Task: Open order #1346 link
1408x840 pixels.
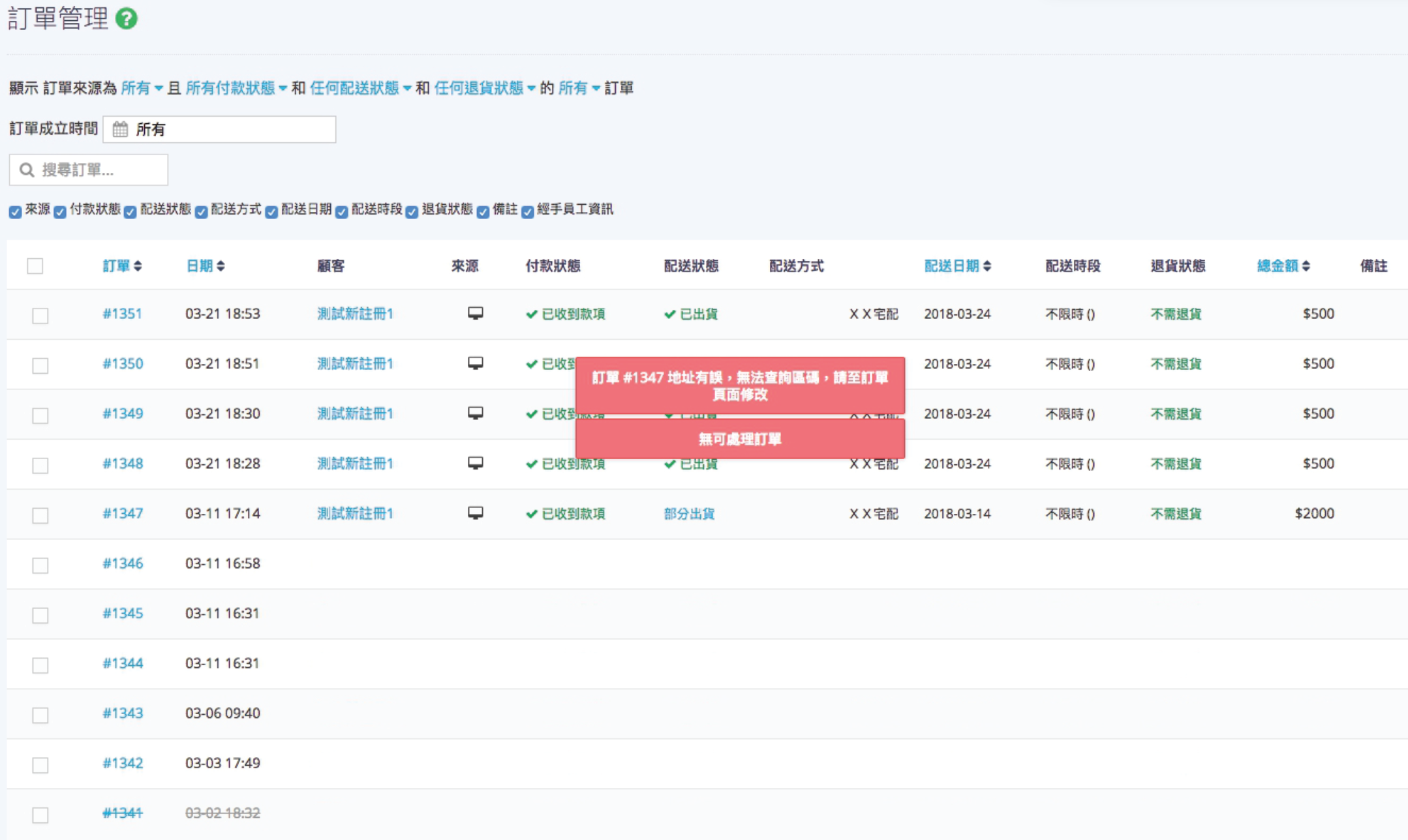Action: pyautogui.click(x=123, y=563)
